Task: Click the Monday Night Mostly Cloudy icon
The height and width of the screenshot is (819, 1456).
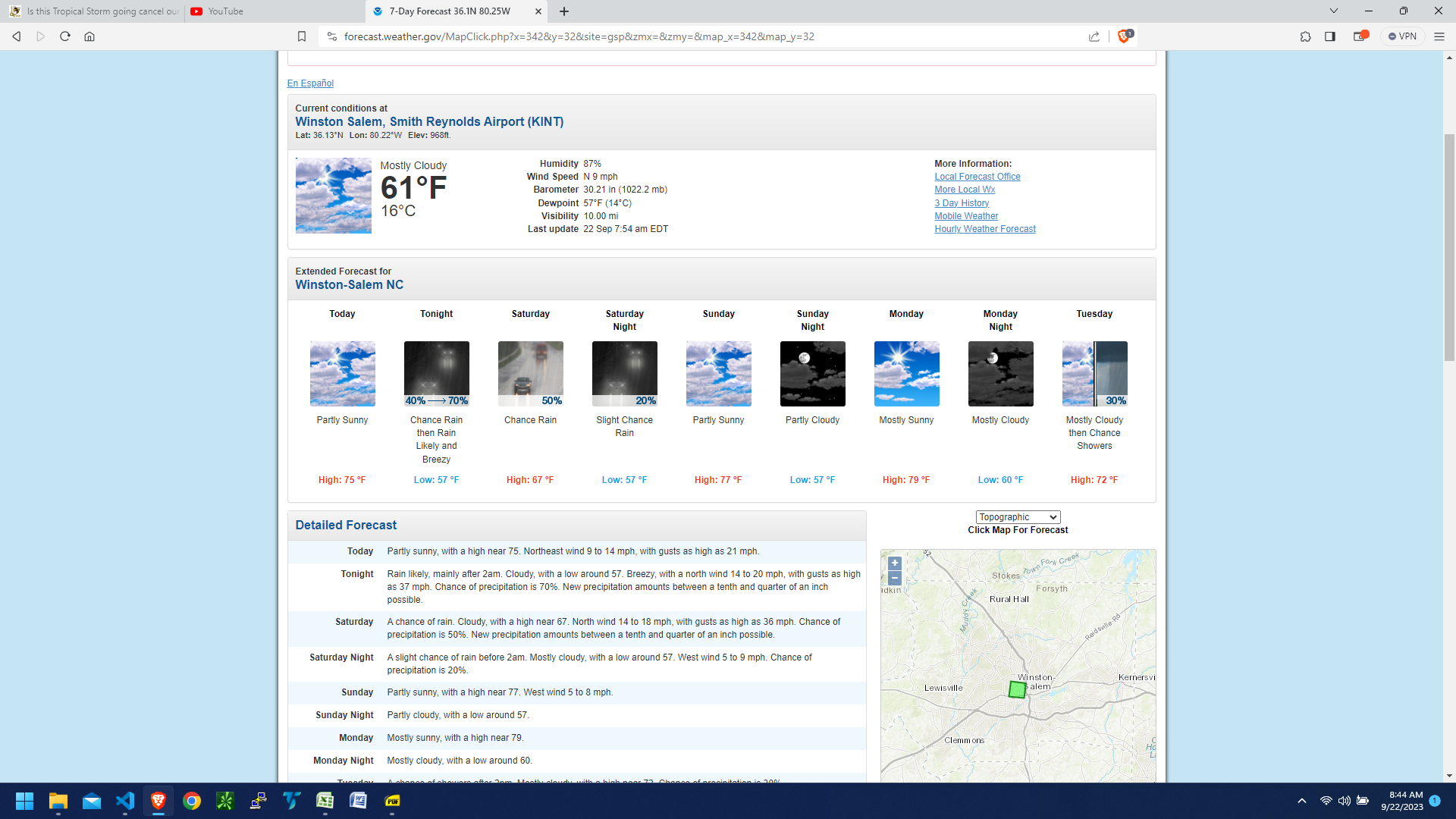Action: pos(1001,374)
